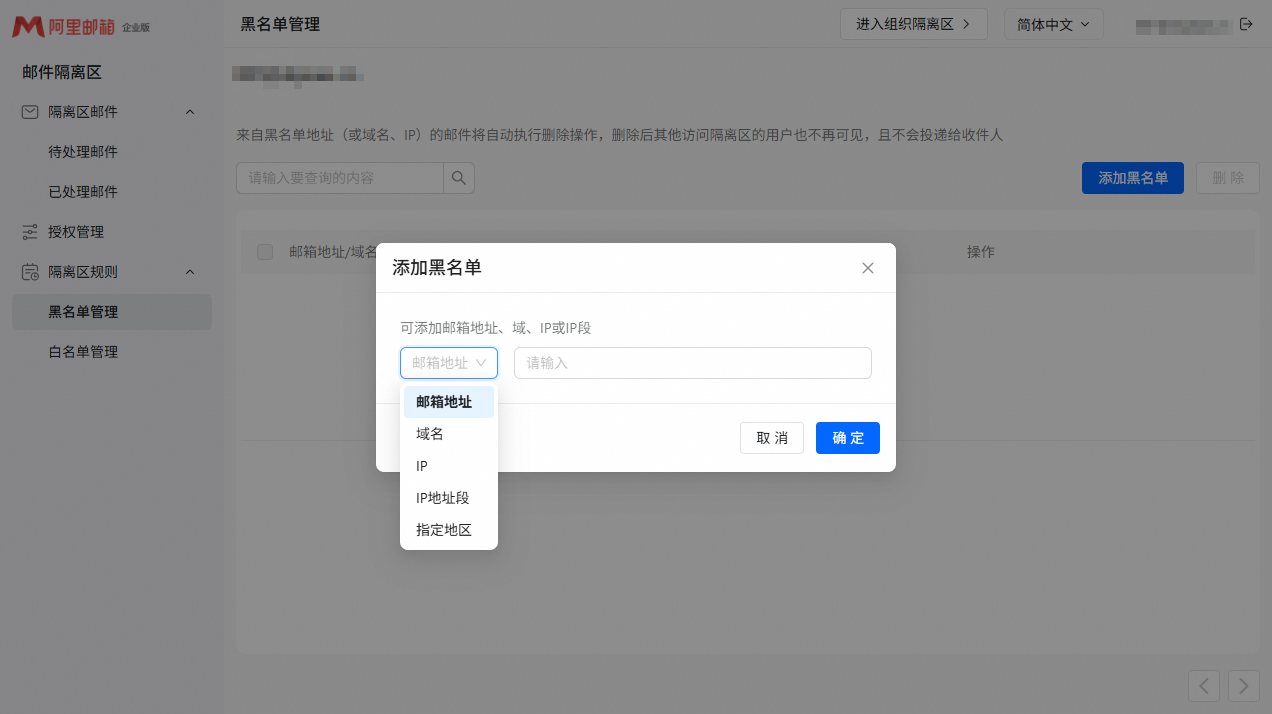Select 指定地区 option in dropdown list
Viewport: 1272px width, 714px height.
pos(449,530)
